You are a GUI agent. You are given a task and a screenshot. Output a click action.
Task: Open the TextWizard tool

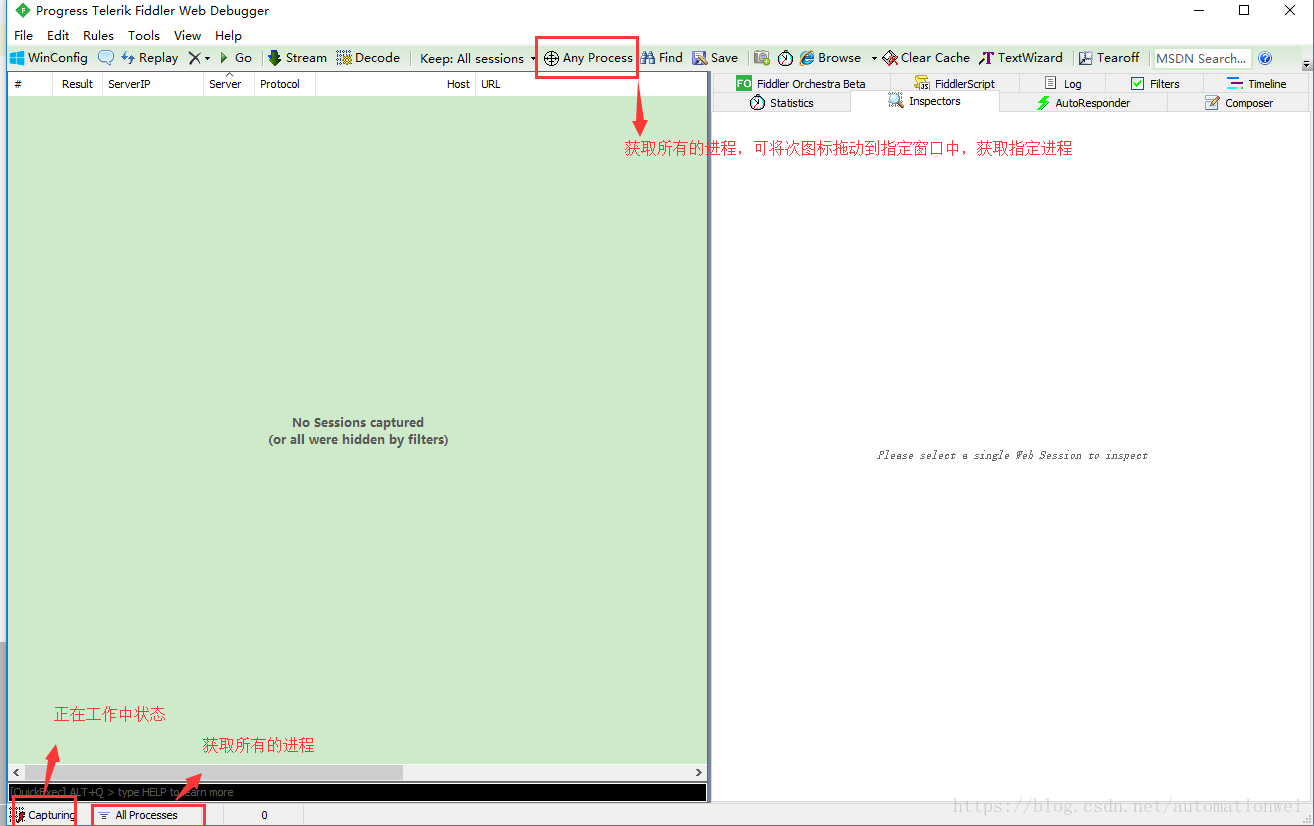pos(1021,58)
